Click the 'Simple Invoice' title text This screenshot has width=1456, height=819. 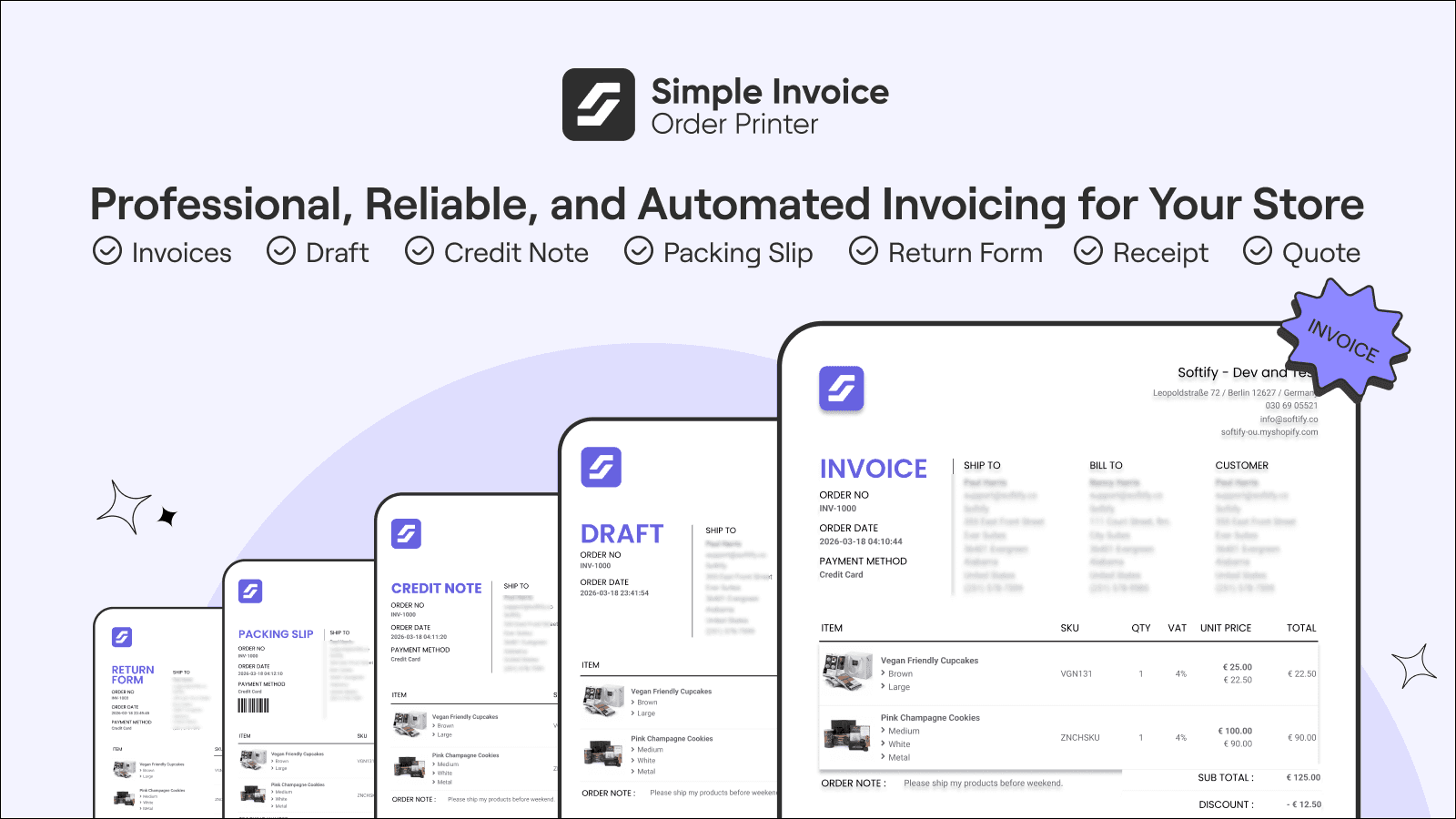[770, 91]
